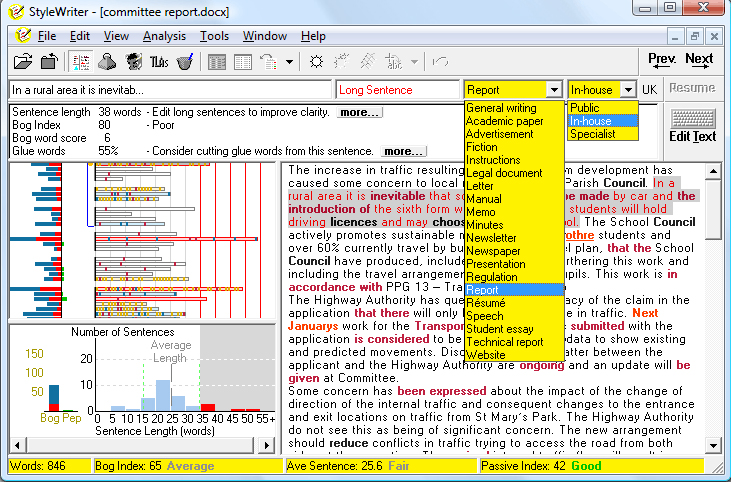The image size is (735, 483).
Task: Click the right arrow of the graph scrollbar
Action: pyautogui.click(x=267, y=445)
